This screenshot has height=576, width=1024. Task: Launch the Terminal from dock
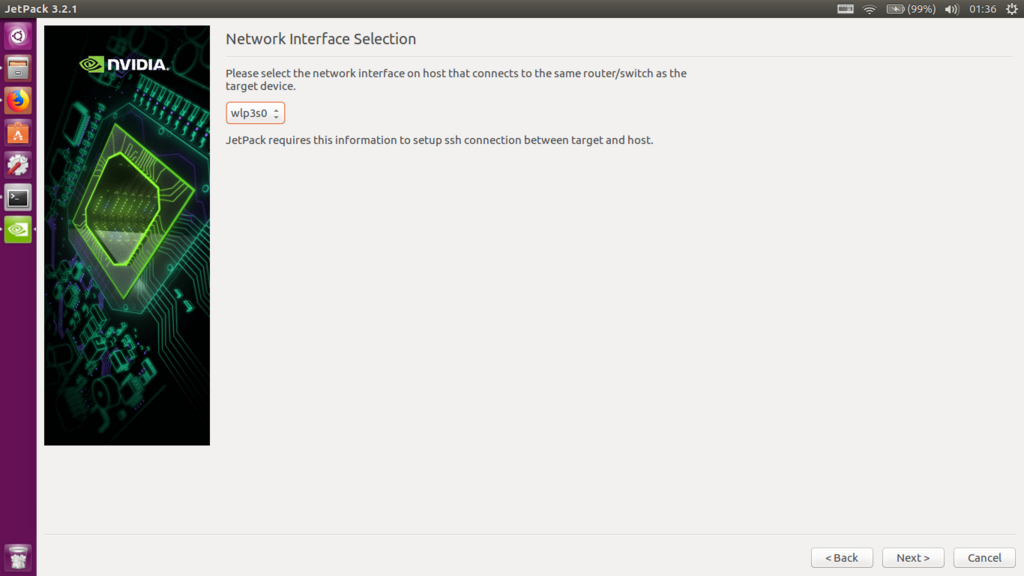click(18, 197)
